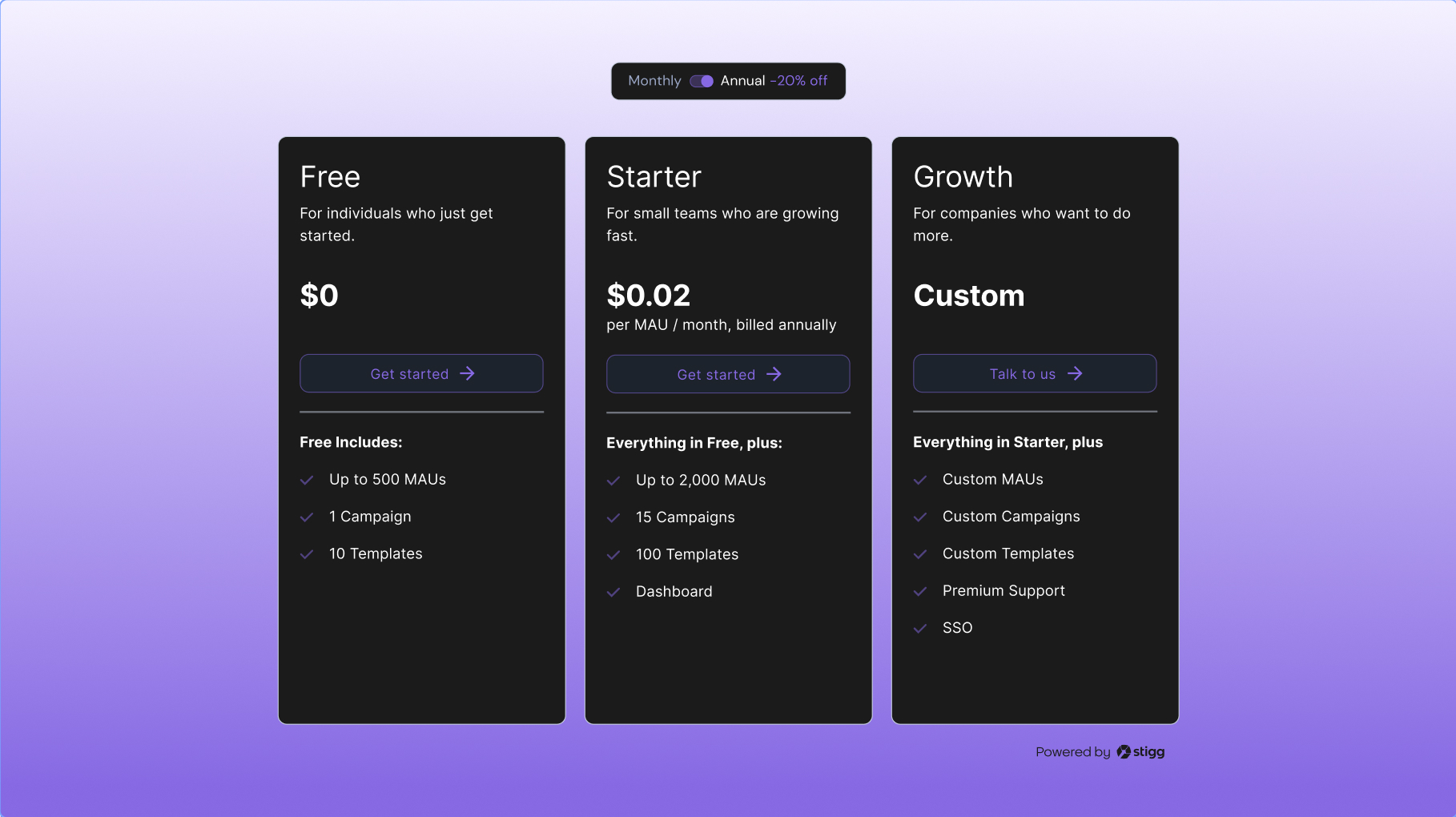
Task: Click the checkmark beside "Custom MAUs"
Action: pos(920,479)
